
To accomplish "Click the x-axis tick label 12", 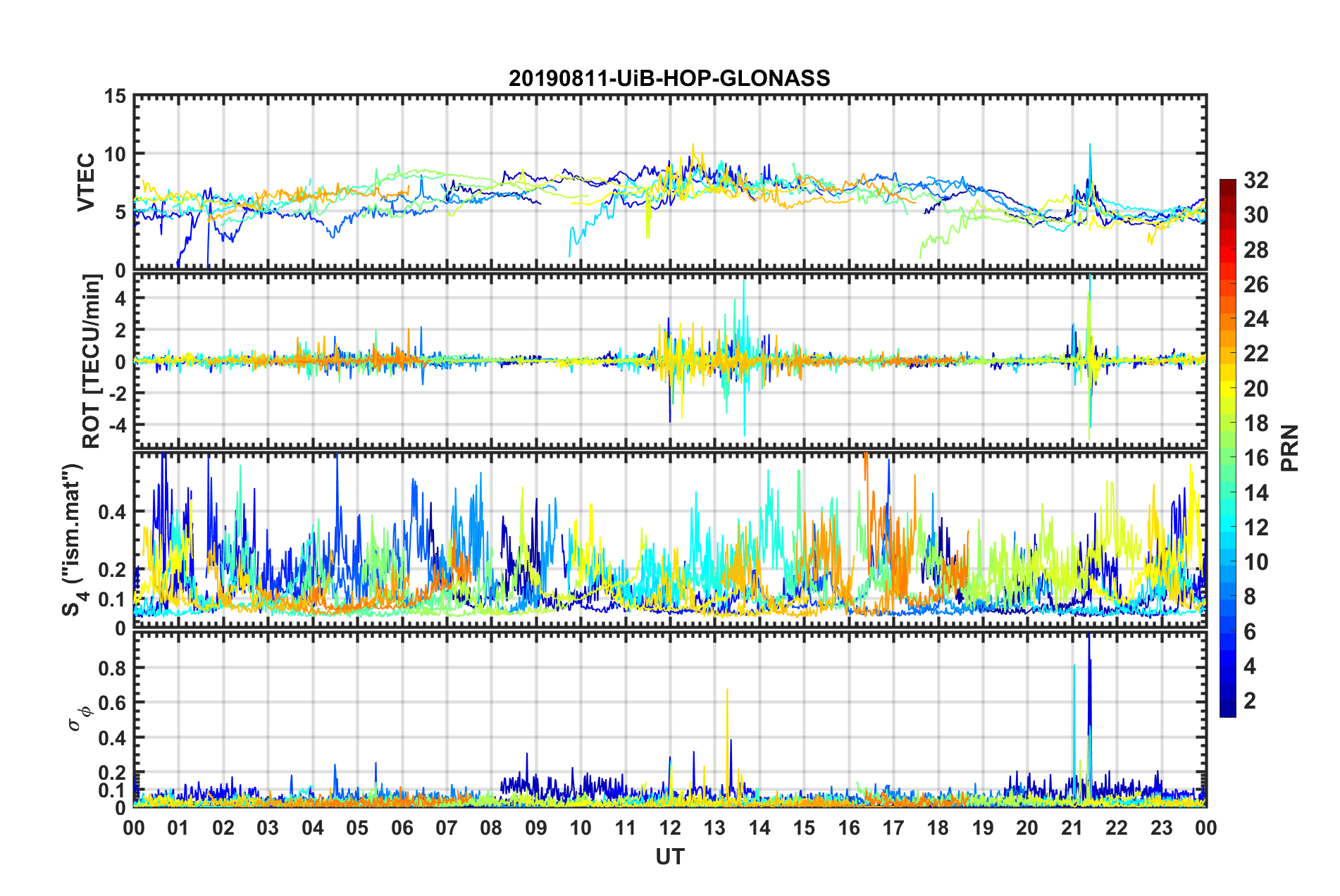I will tap(669, 828).
